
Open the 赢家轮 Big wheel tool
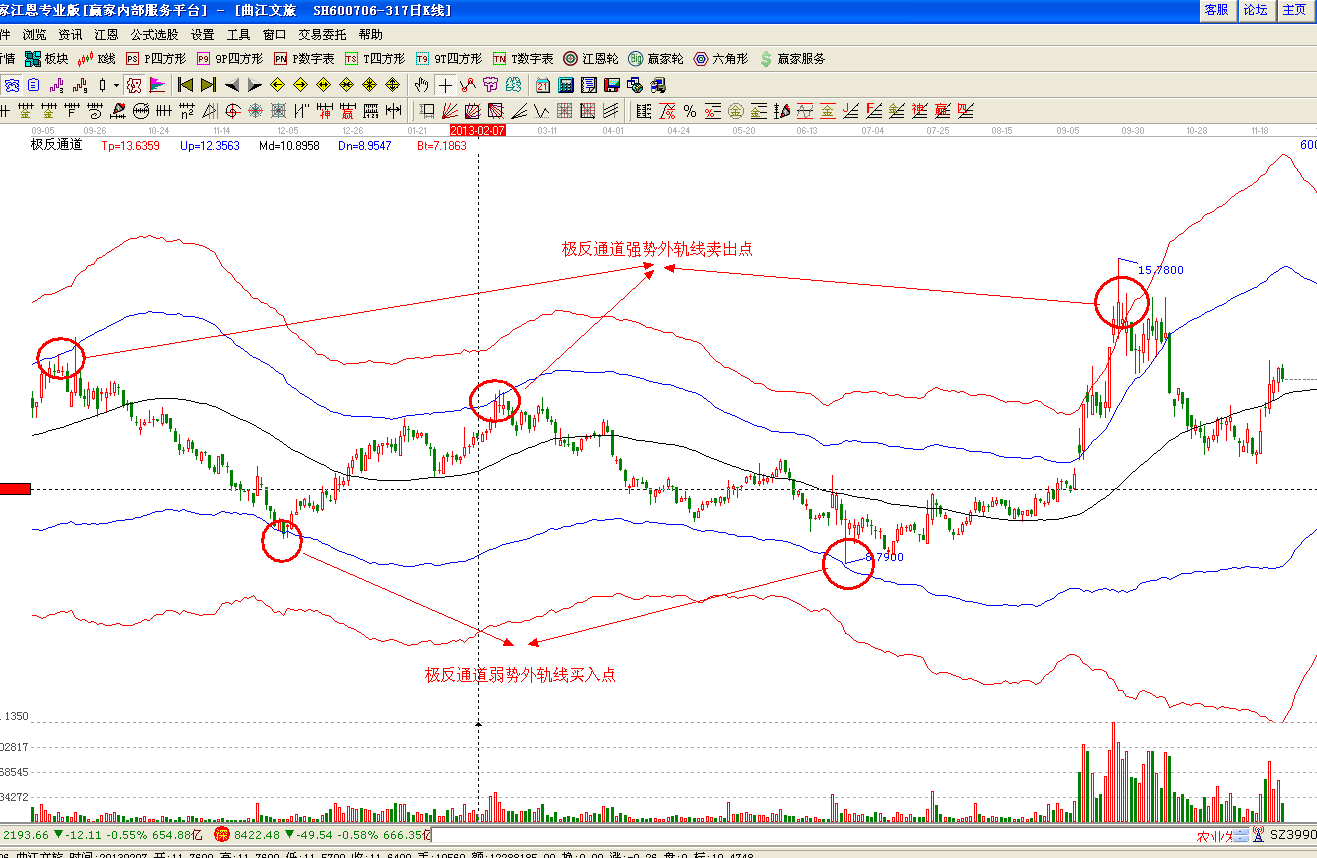[655, 59]
